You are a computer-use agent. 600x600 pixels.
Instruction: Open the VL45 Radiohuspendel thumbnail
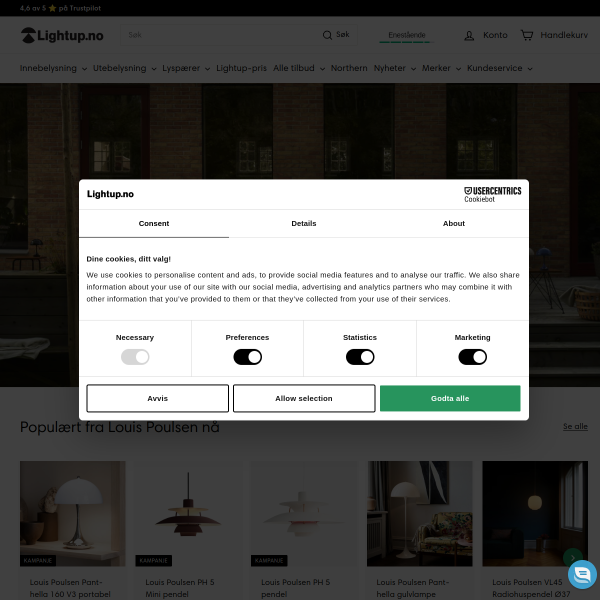point(535,514)
